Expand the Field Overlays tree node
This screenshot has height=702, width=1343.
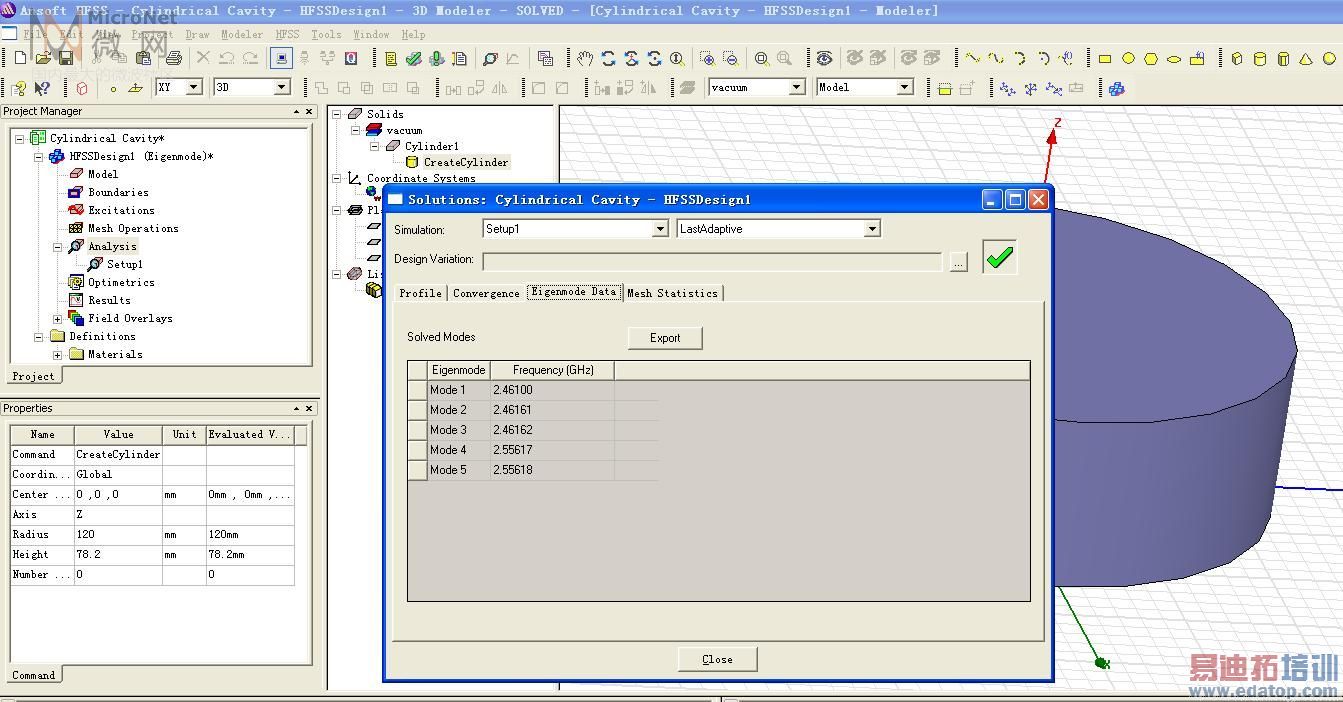(x=58, y=319)
